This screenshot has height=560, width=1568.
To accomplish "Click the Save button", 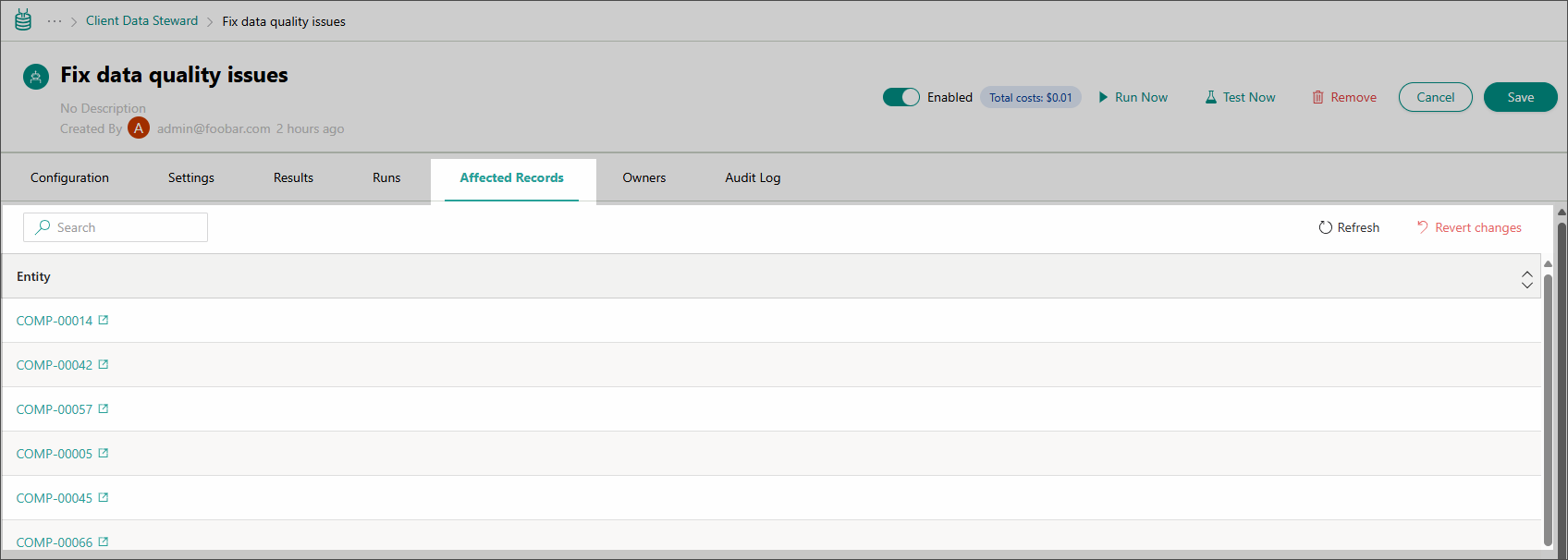I will pos(1520,97).
